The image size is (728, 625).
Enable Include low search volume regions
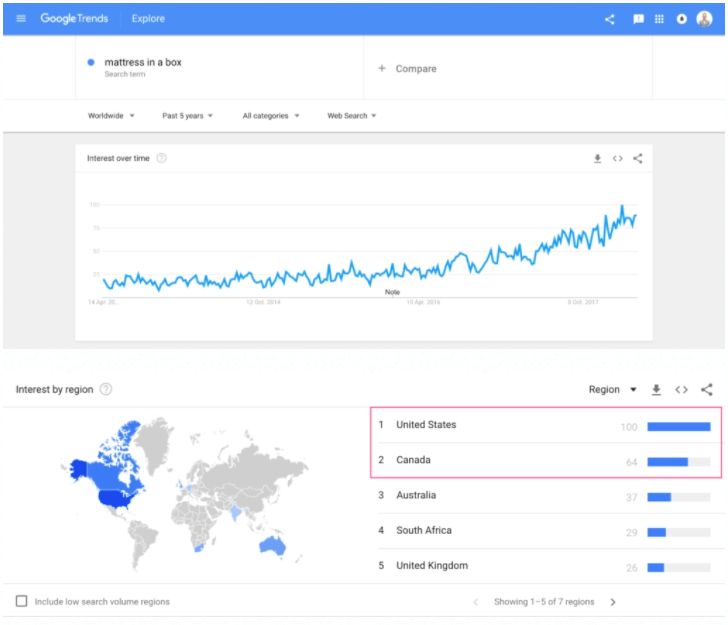coord(21,601)
